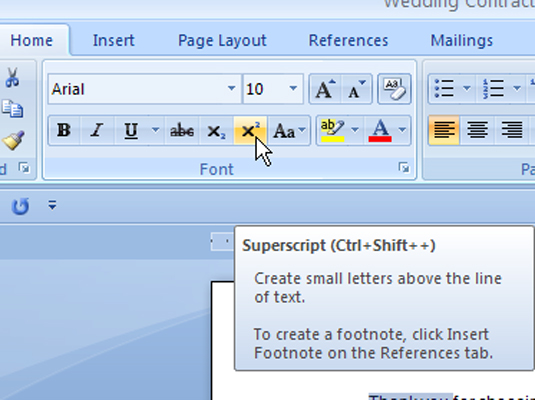Expand the Underline style dropdown arrow
The height and width of the screenshot is (400, 535).
point(156,130)
